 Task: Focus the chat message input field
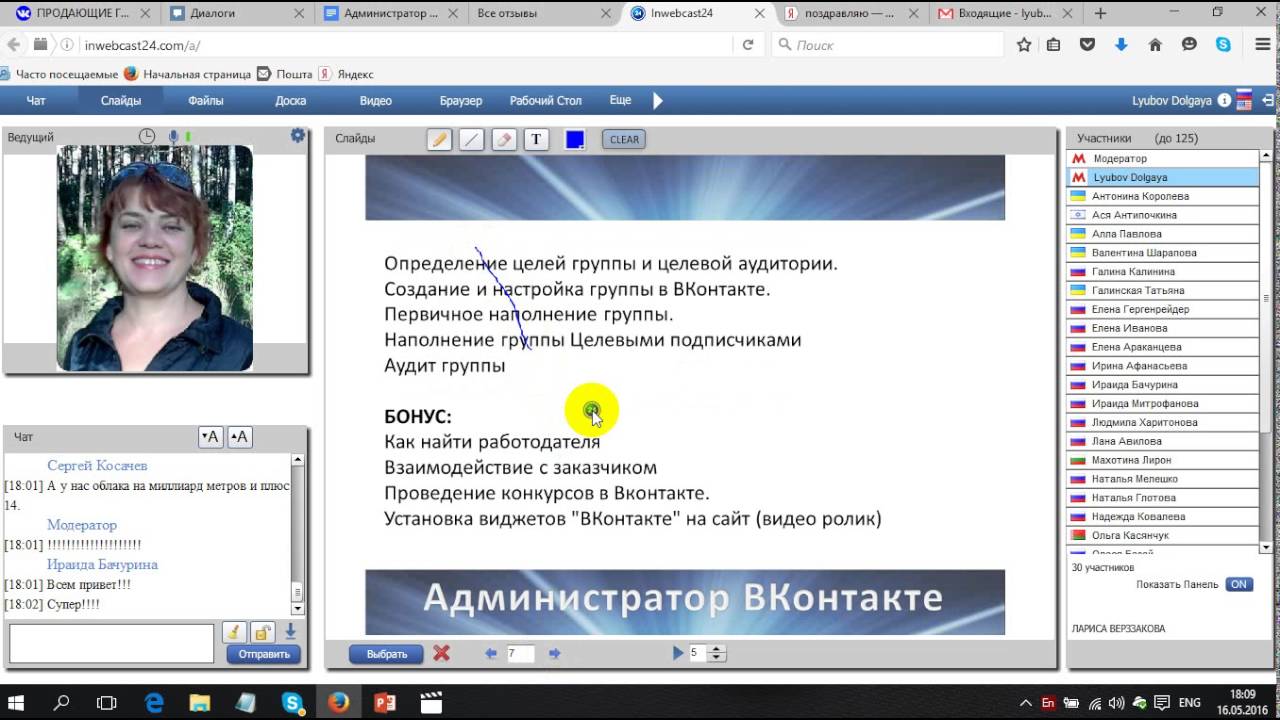pyautogui.click(x=112, y=643)
